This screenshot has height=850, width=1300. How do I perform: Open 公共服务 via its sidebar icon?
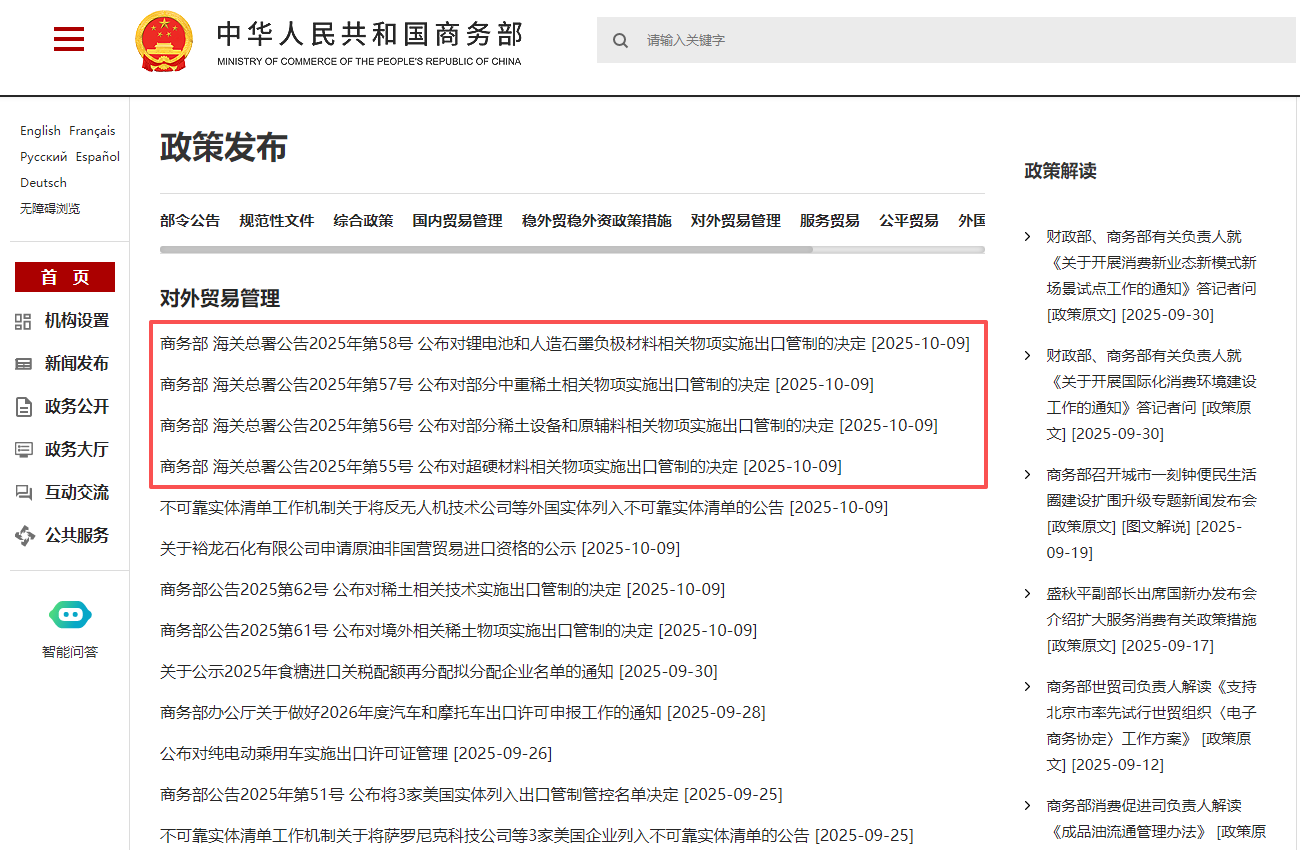(22, 535)
